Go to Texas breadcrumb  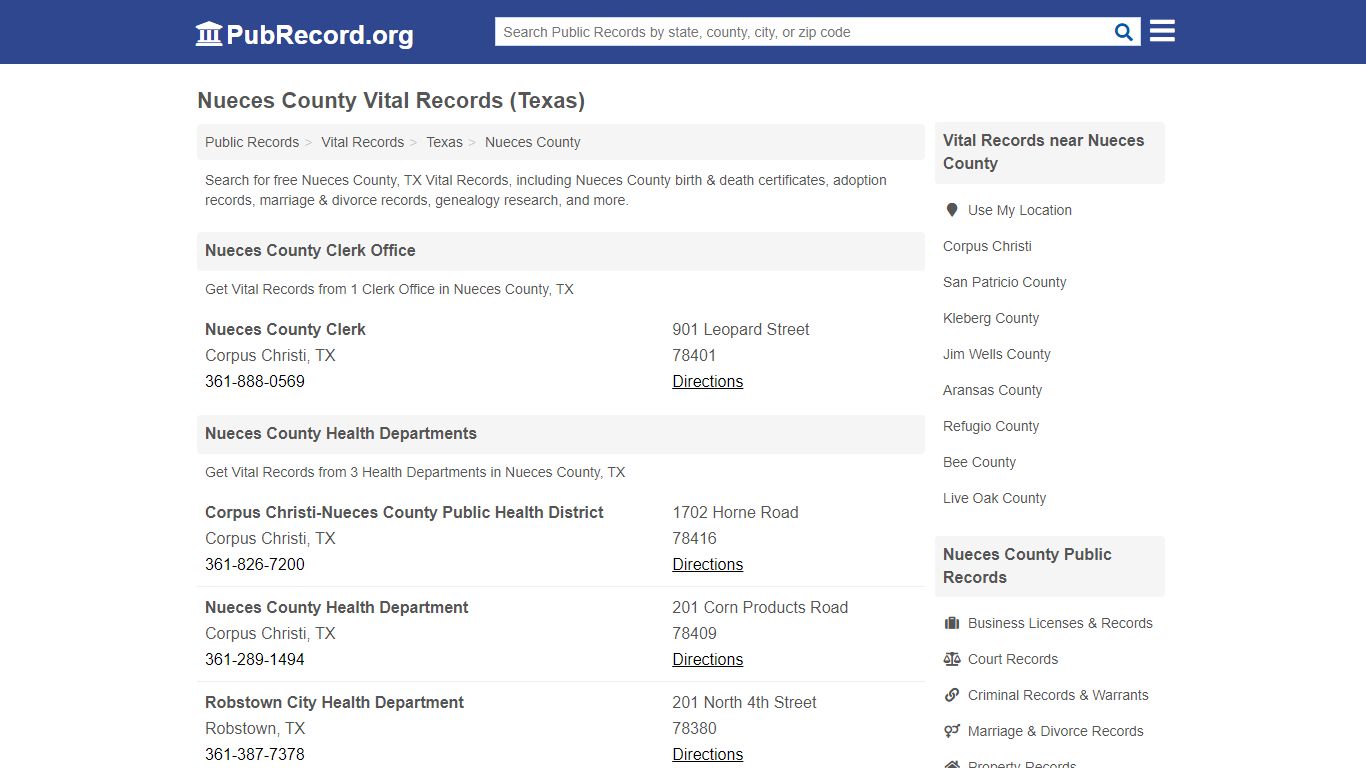(x=444, y=142)
